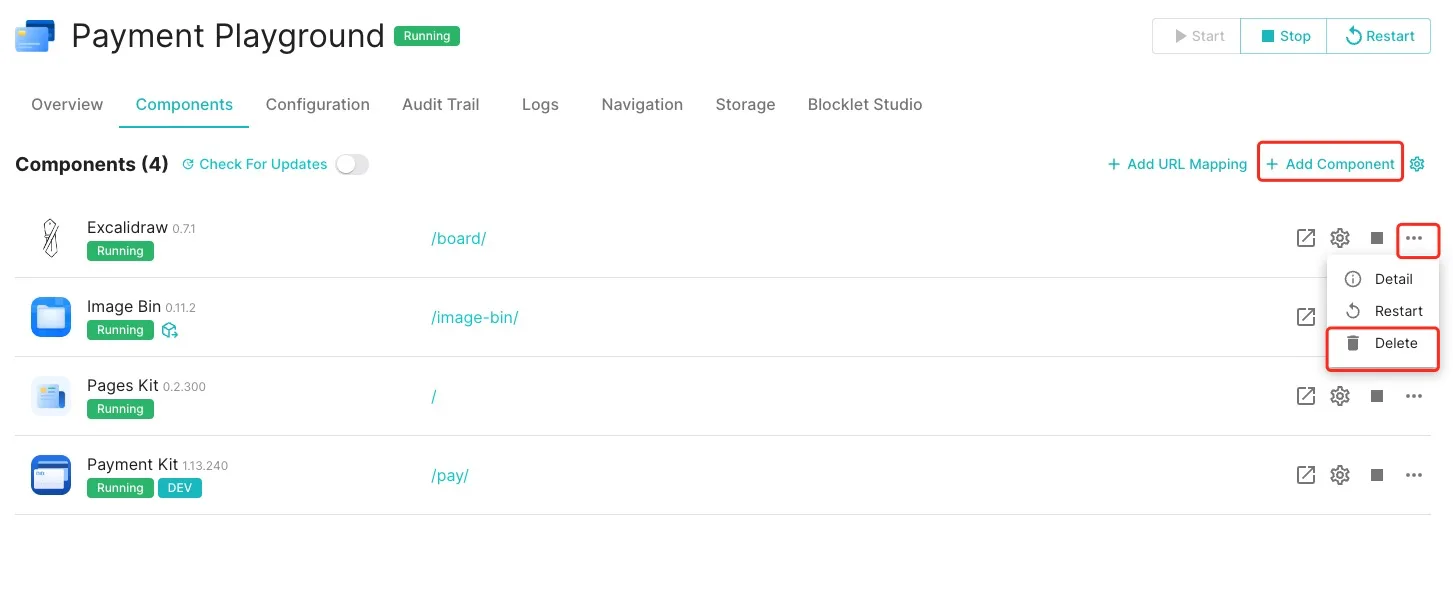The height and width of the screenshot is (595, 1453).
Task: Toggle the Check For Updates switch
Action: [352, 164]
